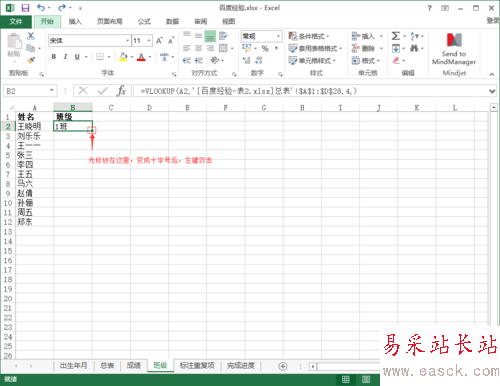Increase indent in alignment group
500x386 pixels.
point(199,60)
